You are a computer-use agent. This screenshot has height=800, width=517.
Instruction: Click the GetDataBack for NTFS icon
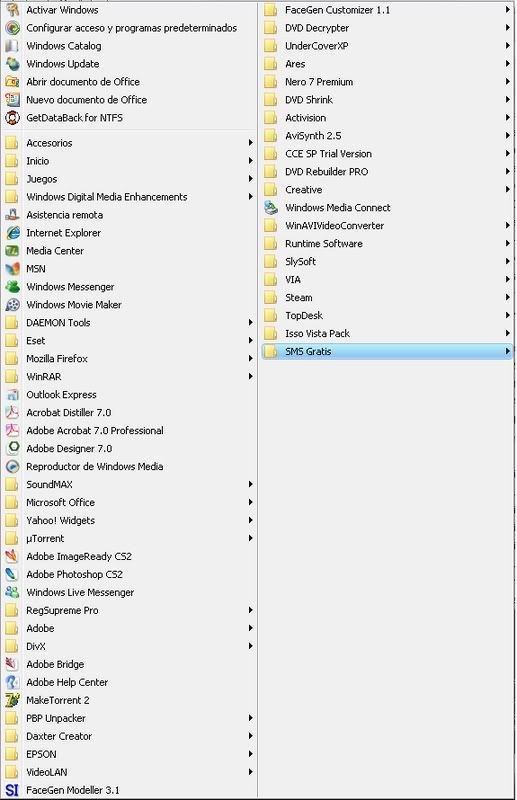point(12,118)
